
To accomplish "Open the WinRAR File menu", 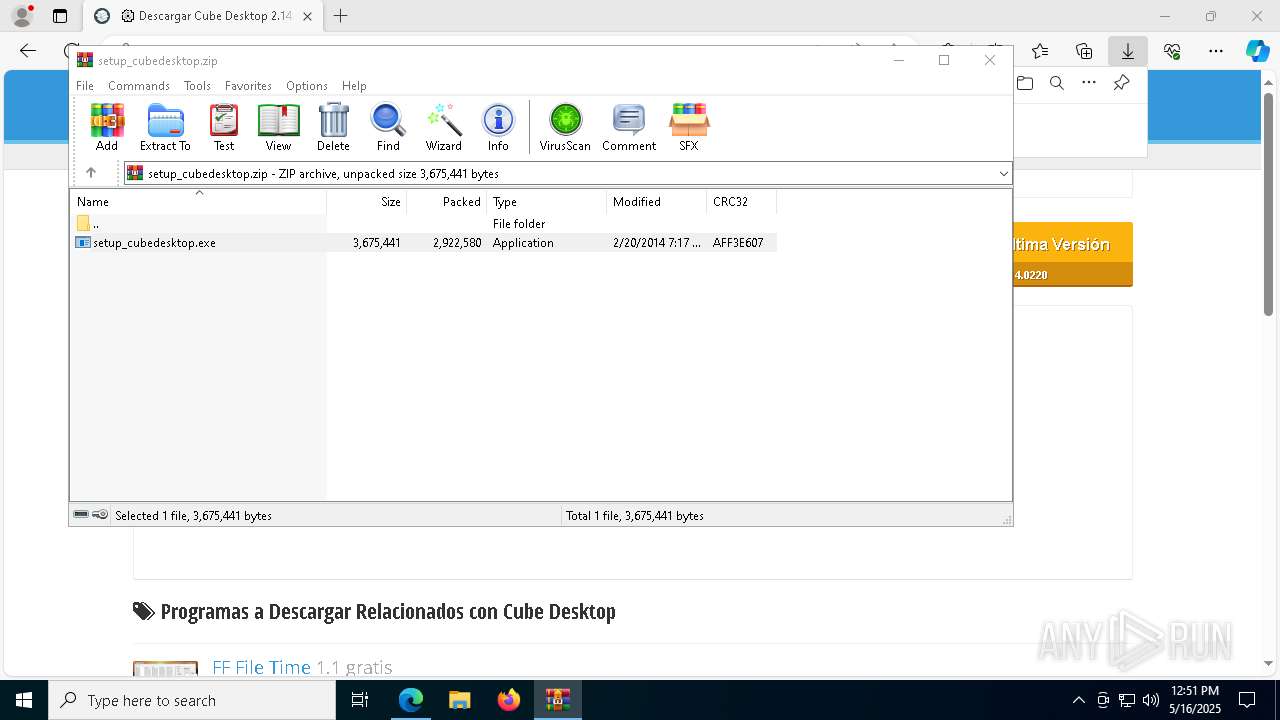I will [x=85, y=86].
